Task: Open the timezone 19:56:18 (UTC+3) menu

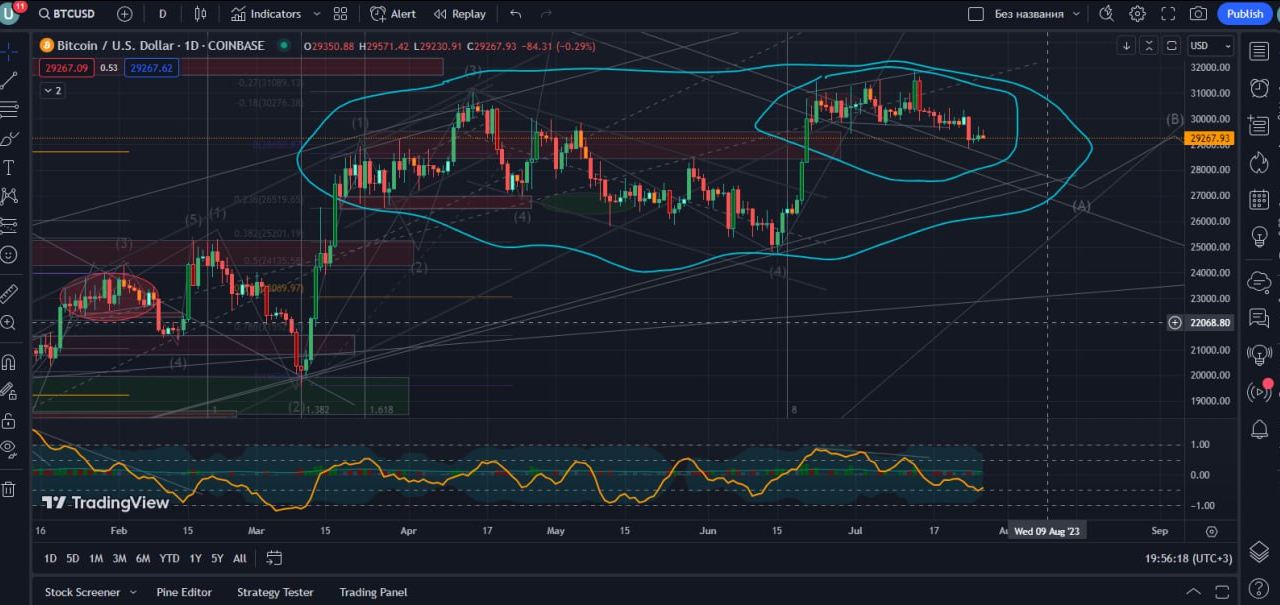Action: point(1190,558)
